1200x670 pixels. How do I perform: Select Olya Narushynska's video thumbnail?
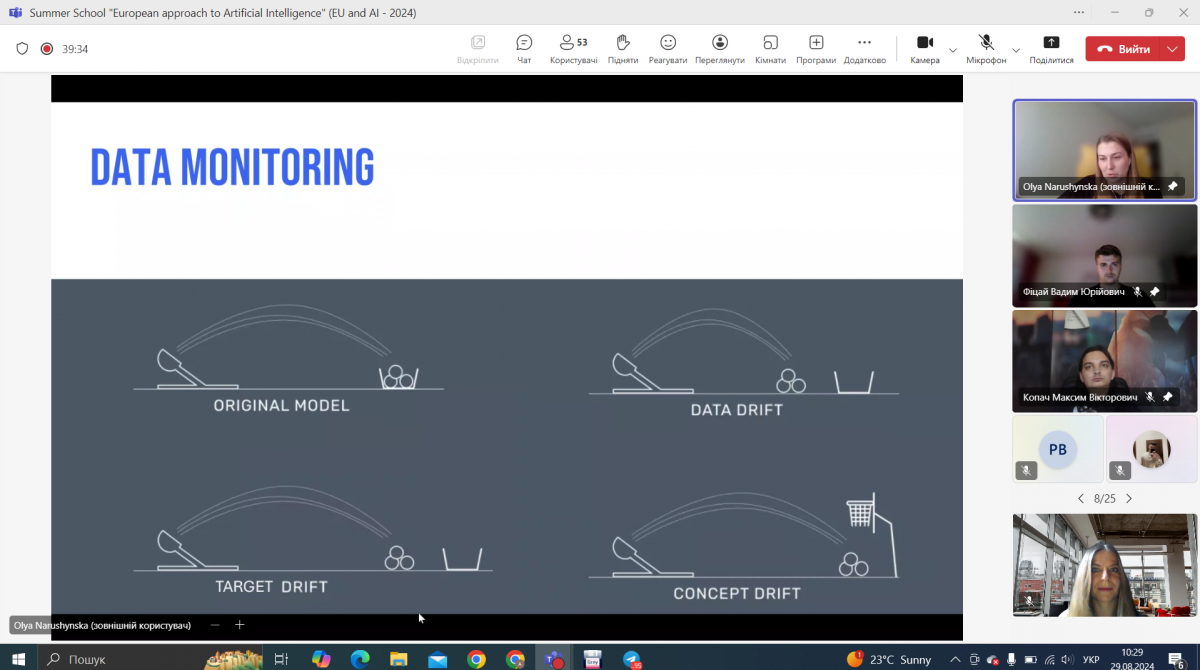(x=1104, y=150)
